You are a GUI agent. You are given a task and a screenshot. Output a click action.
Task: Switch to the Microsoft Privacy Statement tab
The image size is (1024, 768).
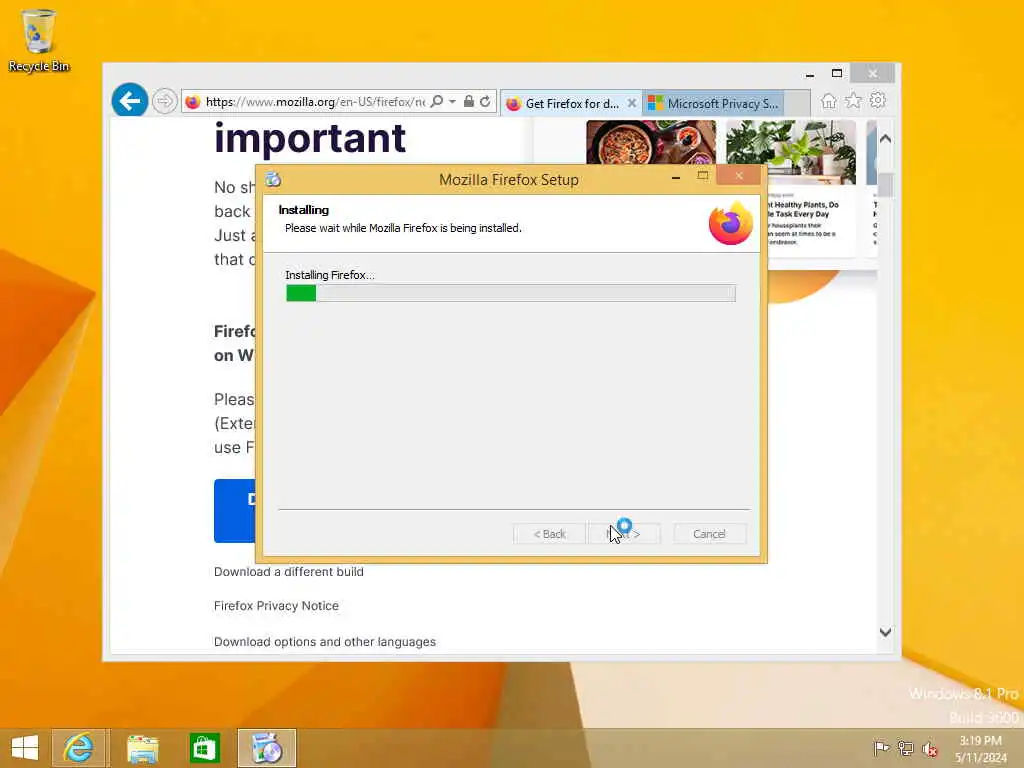(713, 103)
